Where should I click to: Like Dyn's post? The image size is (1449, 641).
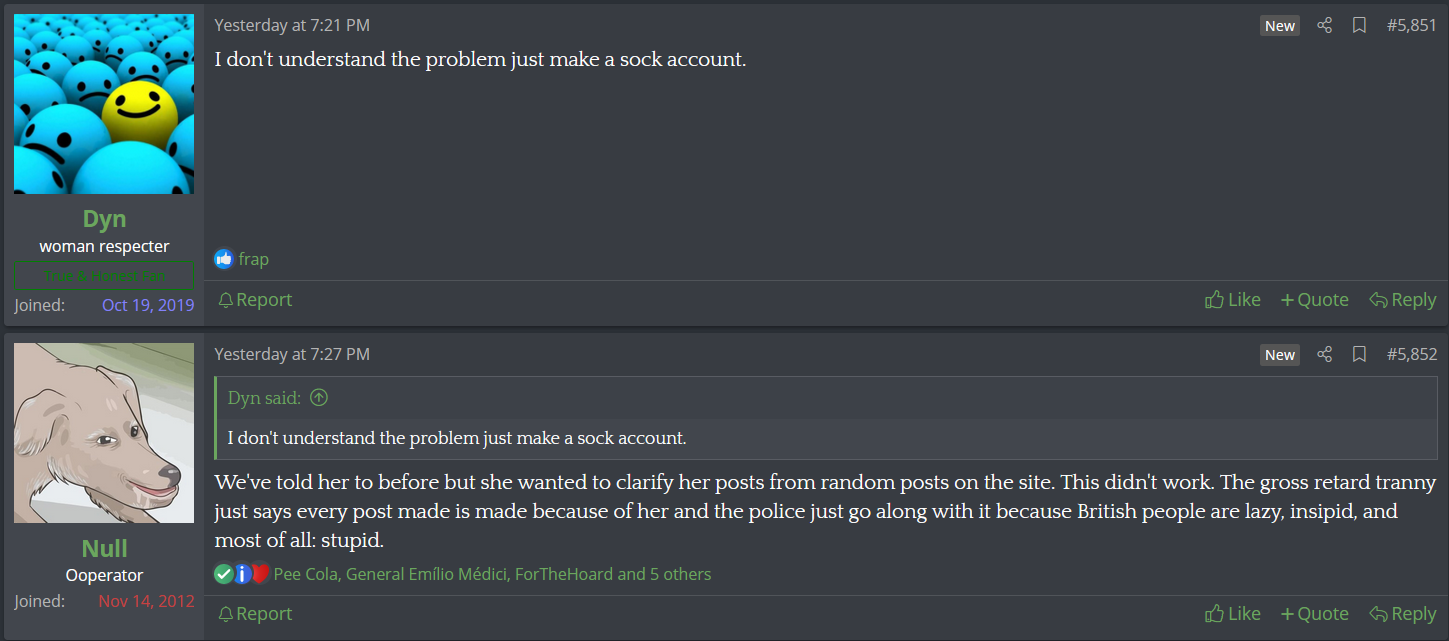(x=1233, y=300)
